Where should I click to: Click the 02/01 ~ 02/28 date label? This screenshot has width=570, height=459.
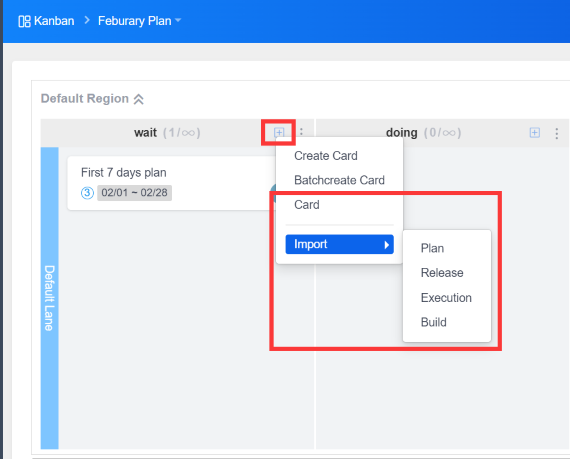135,193
